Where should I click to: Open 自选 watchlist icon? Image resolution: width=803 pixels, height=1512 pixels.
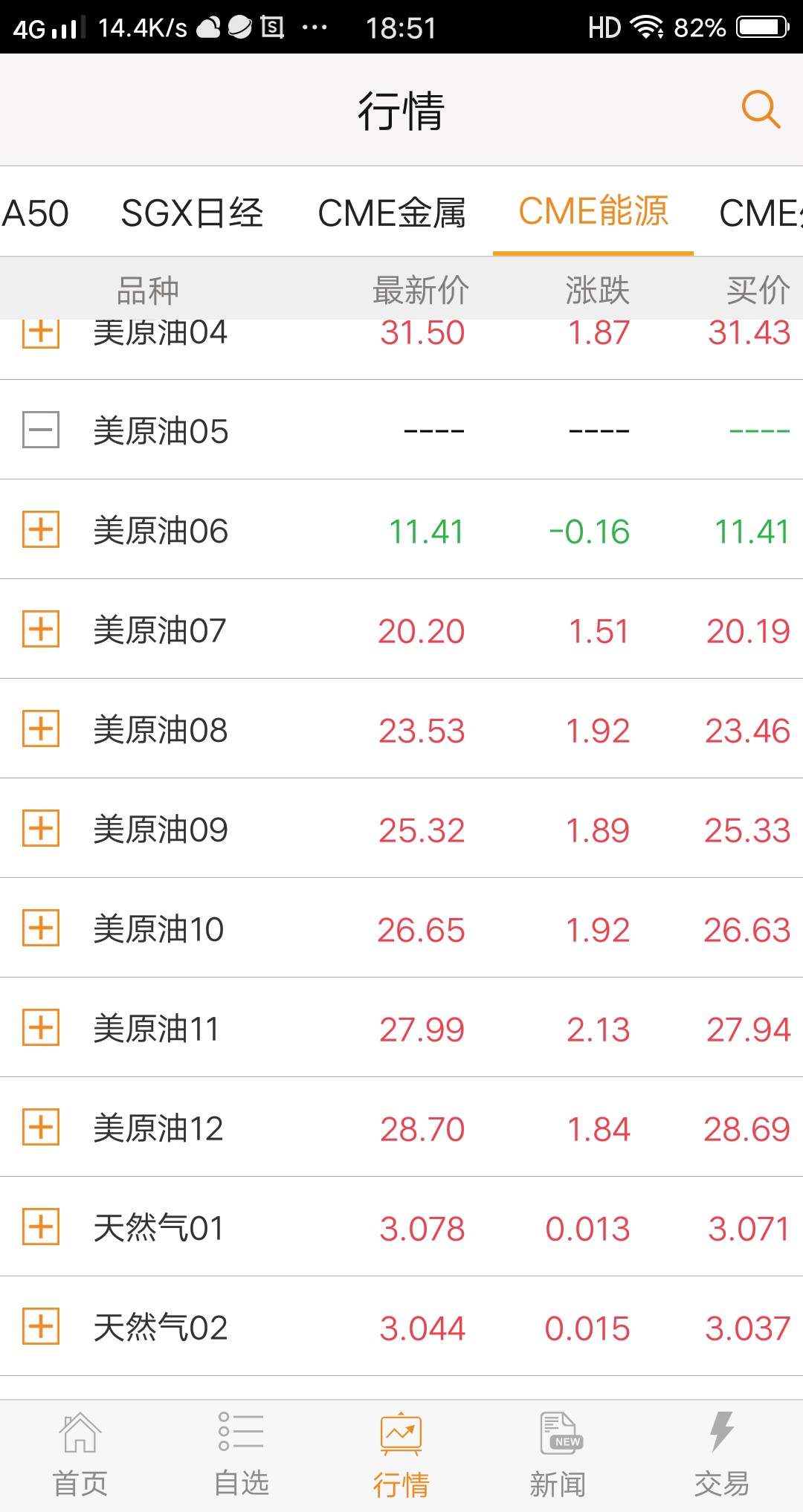point(241,1432)
